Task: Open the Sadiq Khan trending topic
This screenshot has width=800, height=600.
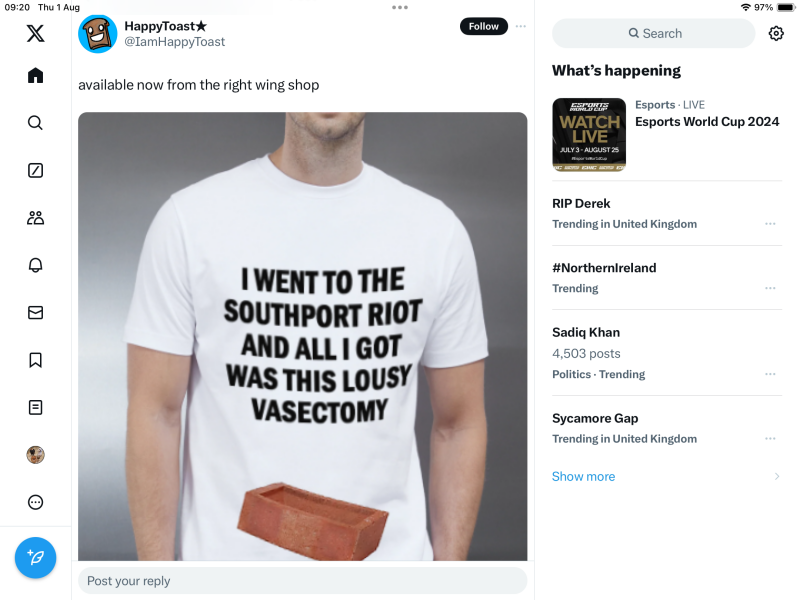Action: tap(586, 332)
